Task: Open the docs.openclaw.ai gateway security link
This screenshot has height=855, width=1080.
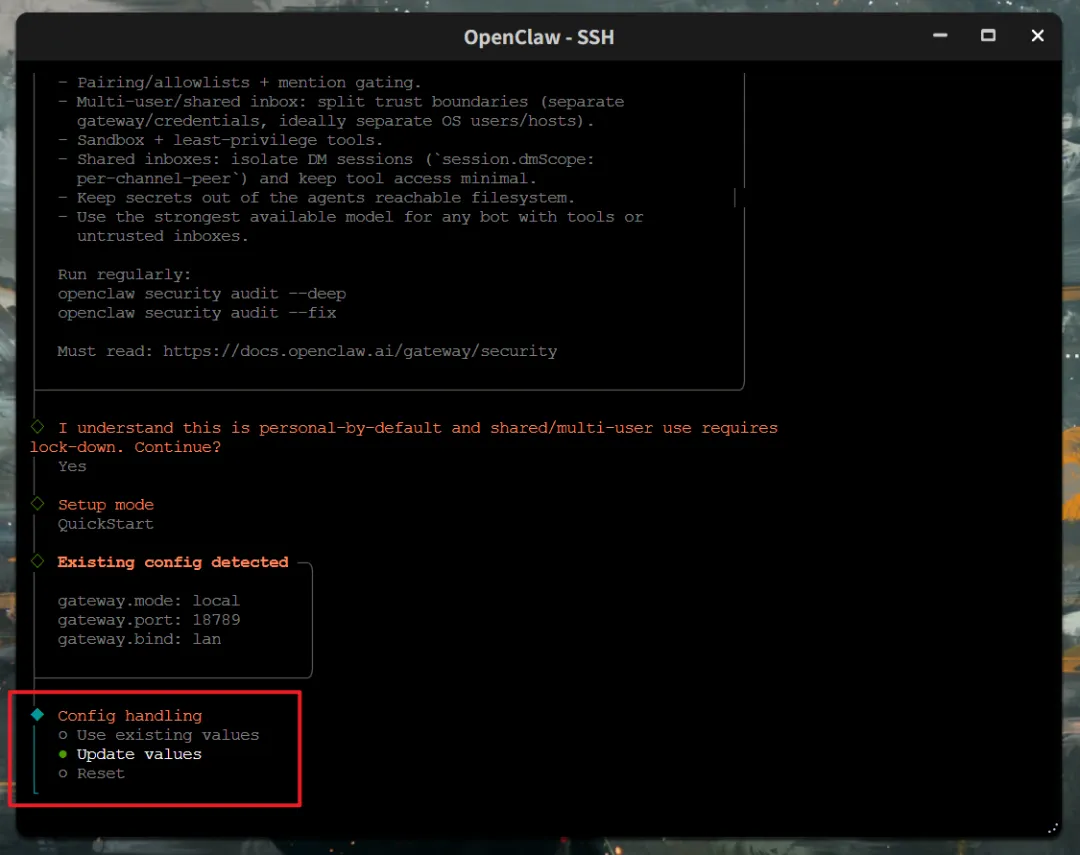Action: (360, 351)
